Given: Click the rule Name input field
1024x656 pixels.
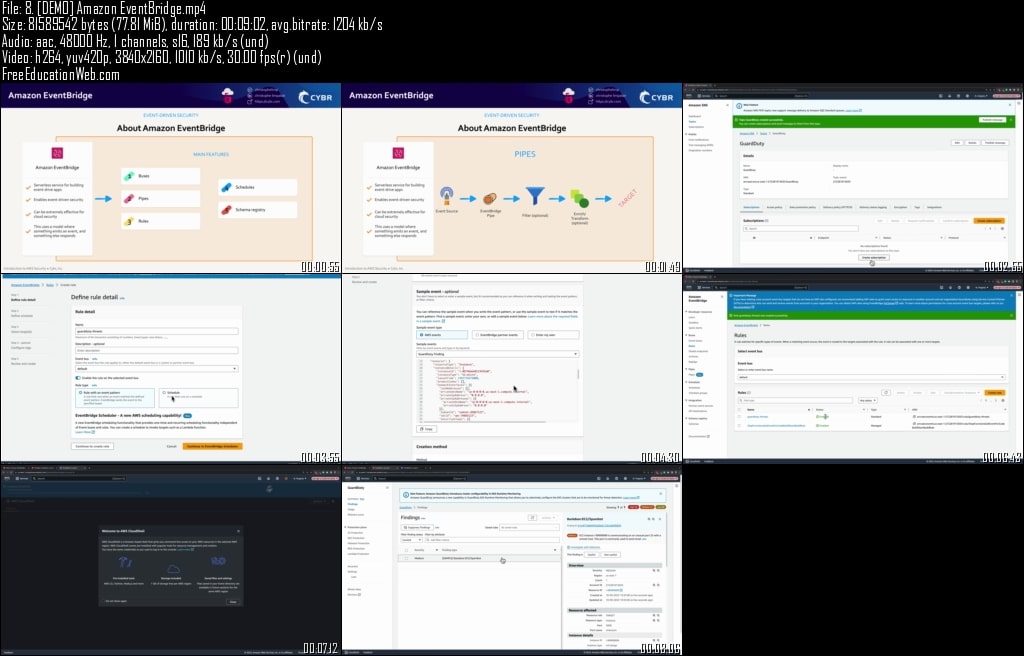Looking at the screenshot, I should pyautogui.click(x=157, y=331).
